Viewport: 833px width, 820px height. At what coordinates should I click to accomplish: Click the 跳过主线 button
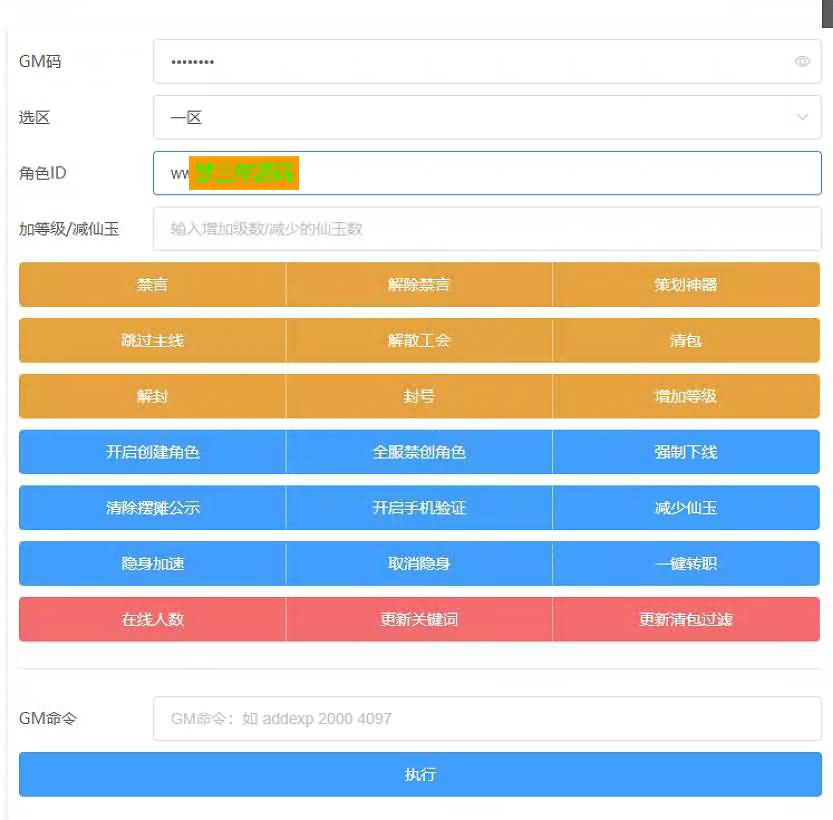[x=152, y=340]
